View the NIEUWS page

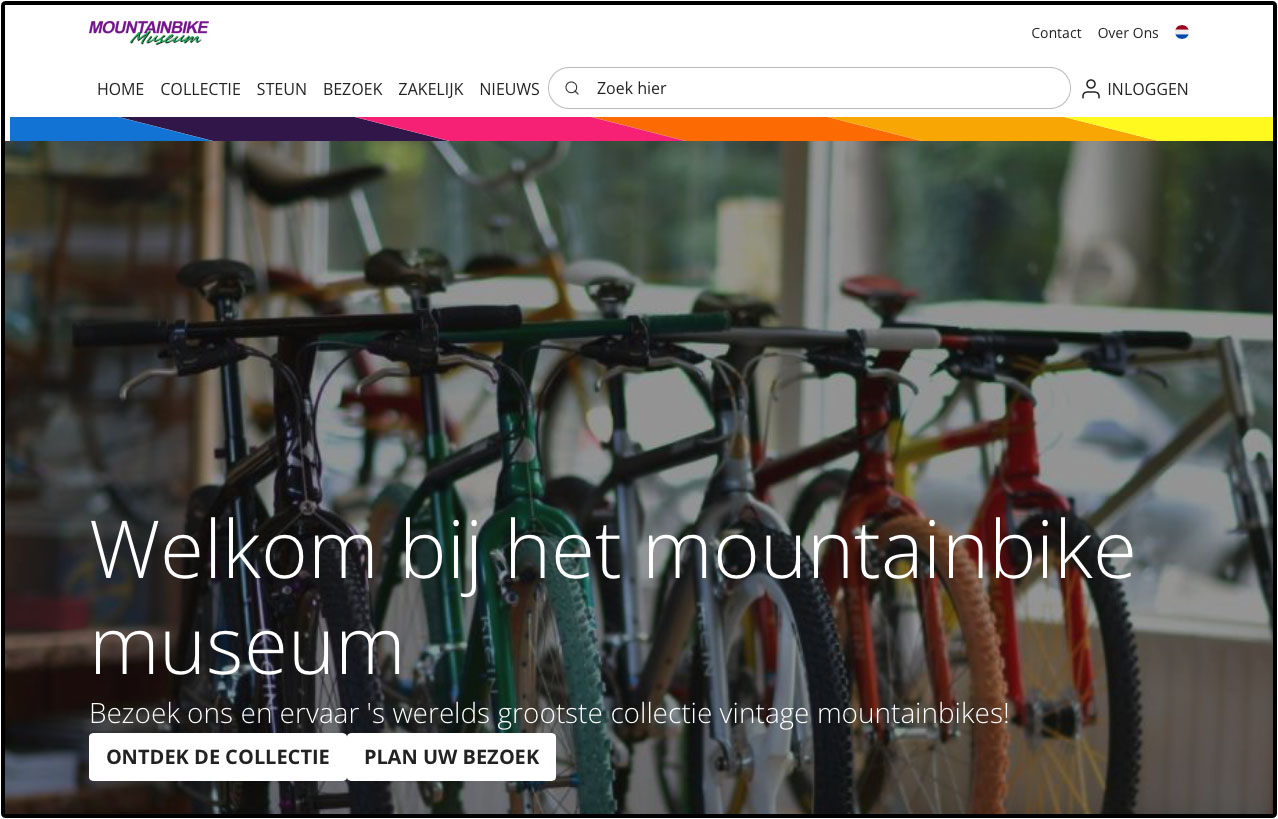tap(509, 89)
